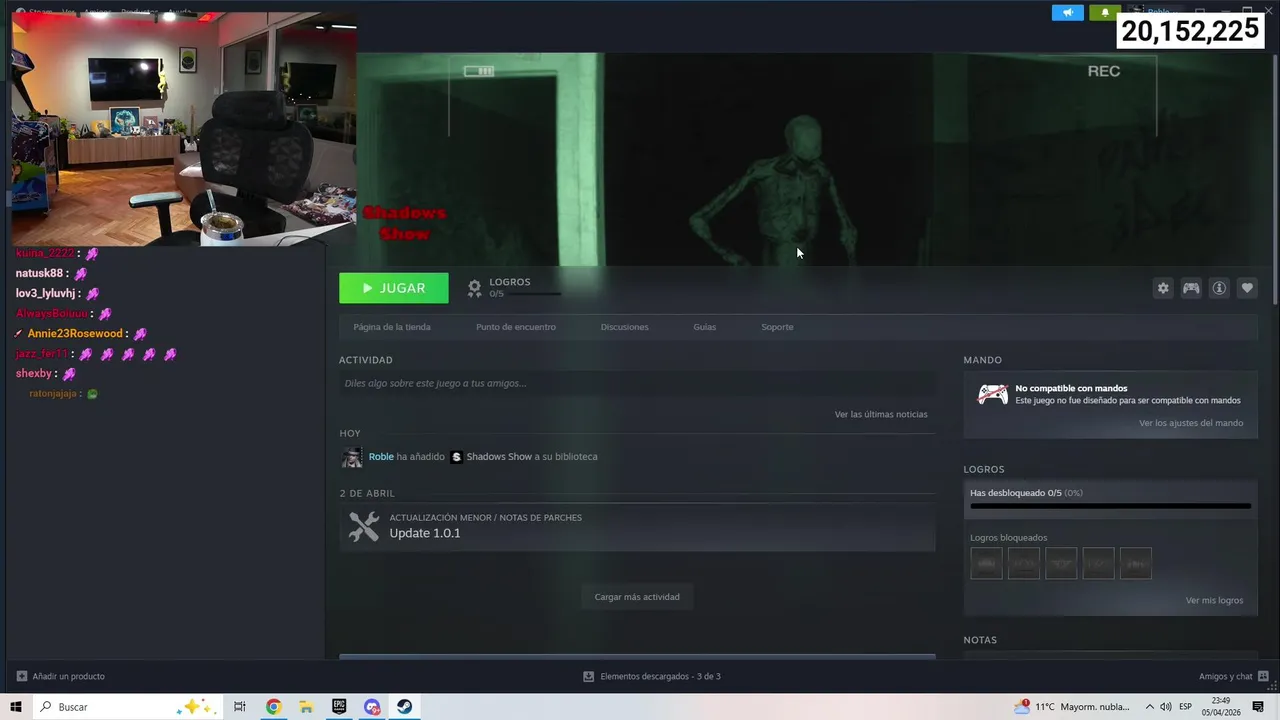The image size is (1280, 720).
Task: Click the crossed controller icon under MANDO
Action: (992, 395)
